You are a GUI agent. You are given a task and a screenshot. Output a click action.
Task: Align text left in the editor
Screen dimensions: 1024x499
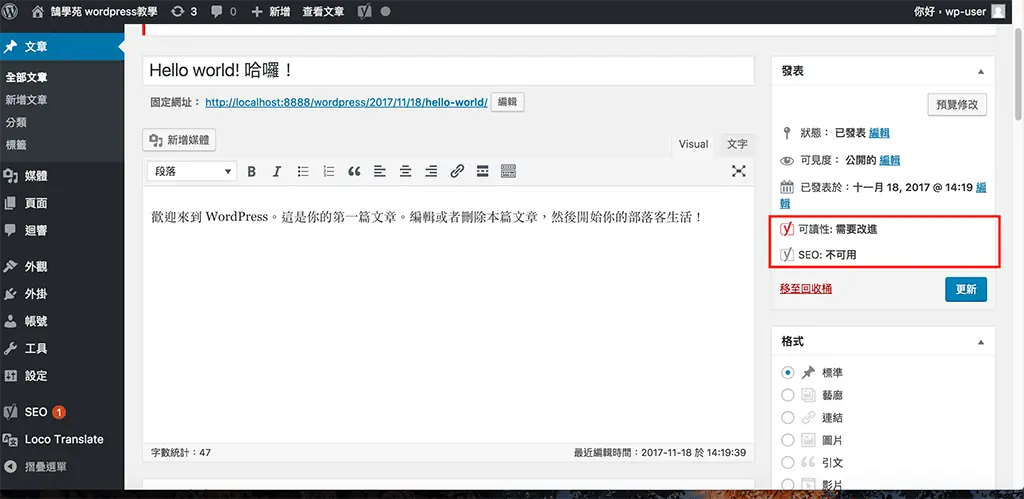tap(380, 171)
